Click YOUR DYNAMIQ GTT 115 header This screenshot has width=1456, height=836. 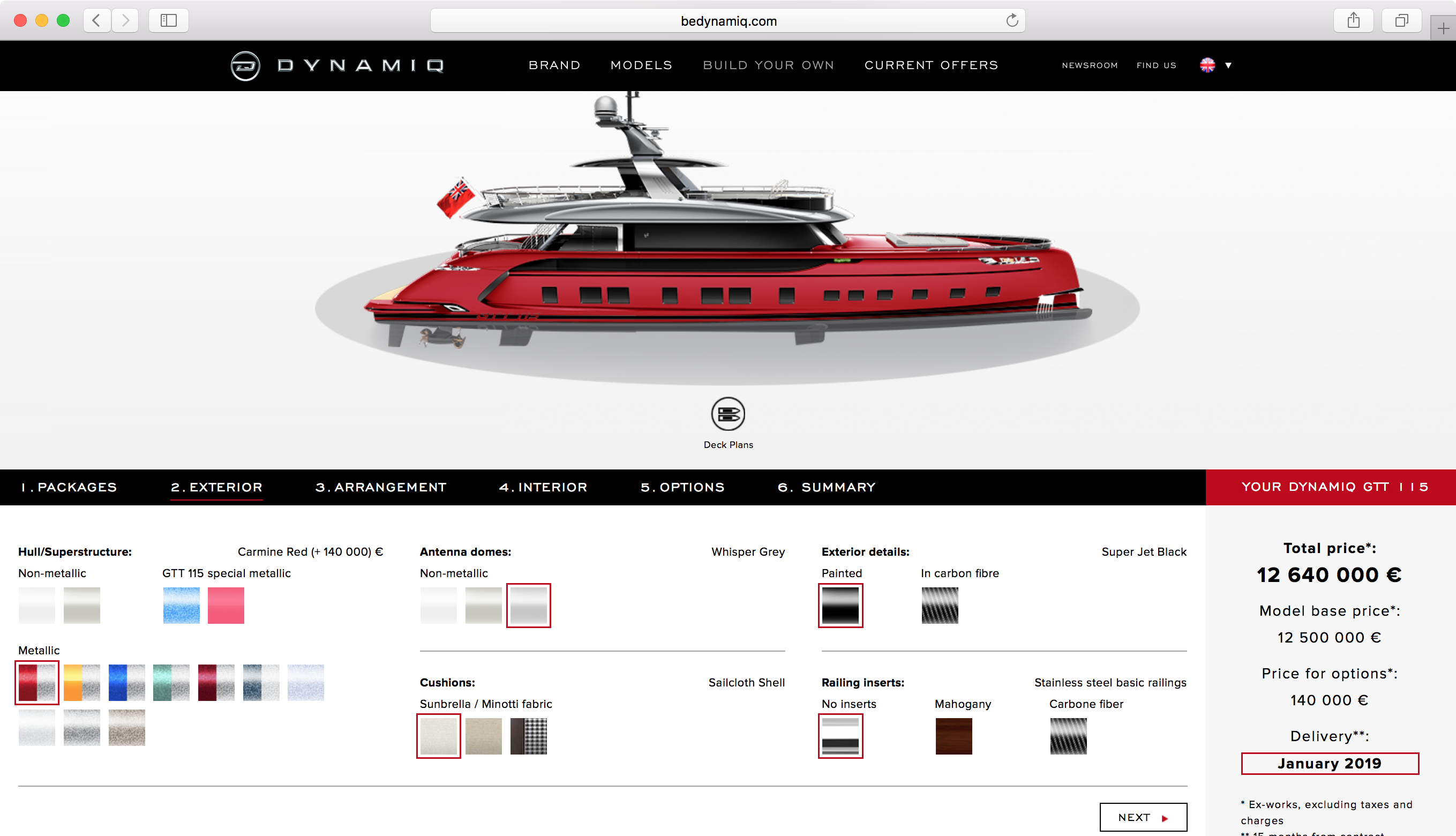click(1330, 487)
